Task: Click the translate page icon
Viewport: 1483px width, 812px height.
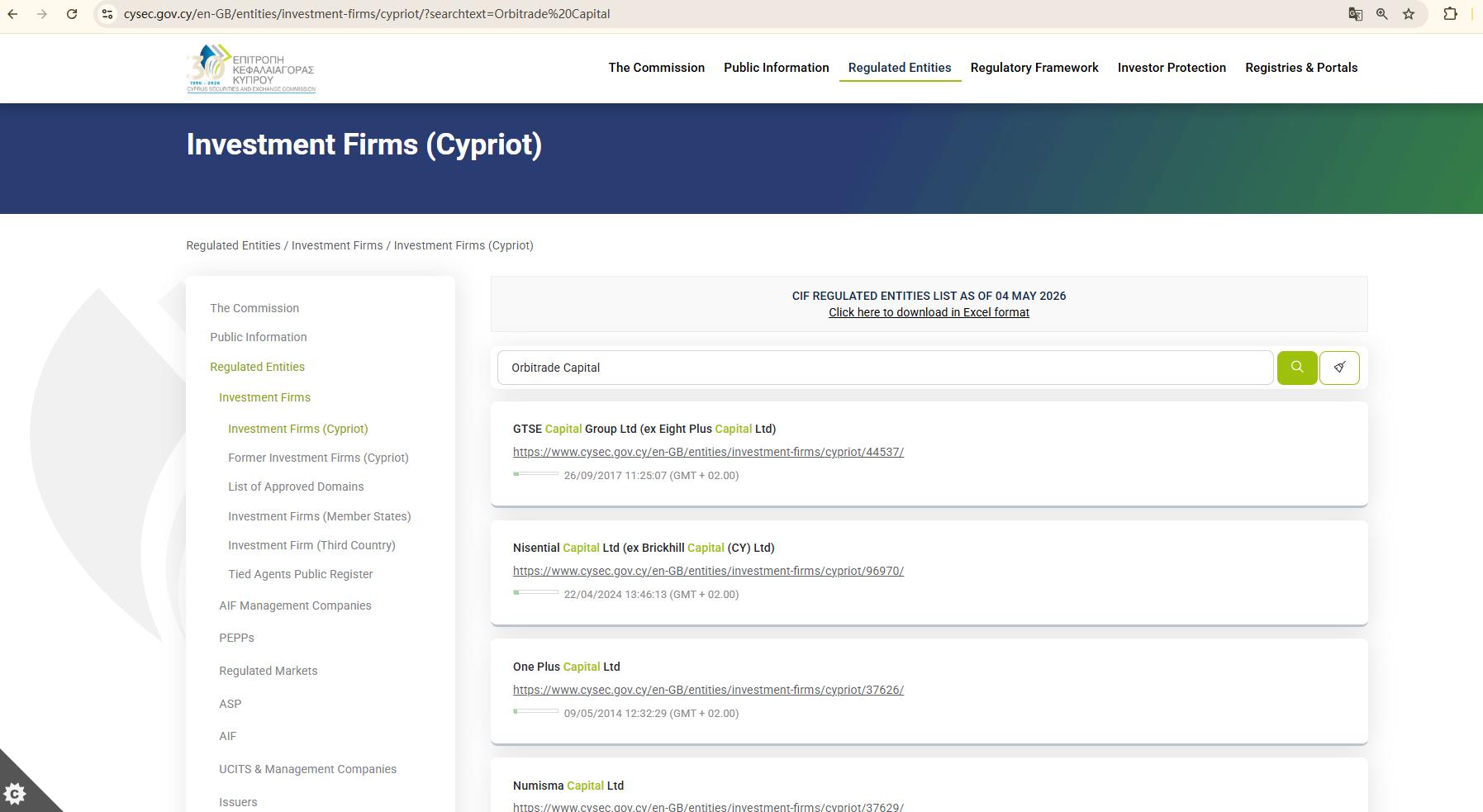Action: tap(1355, 14)
